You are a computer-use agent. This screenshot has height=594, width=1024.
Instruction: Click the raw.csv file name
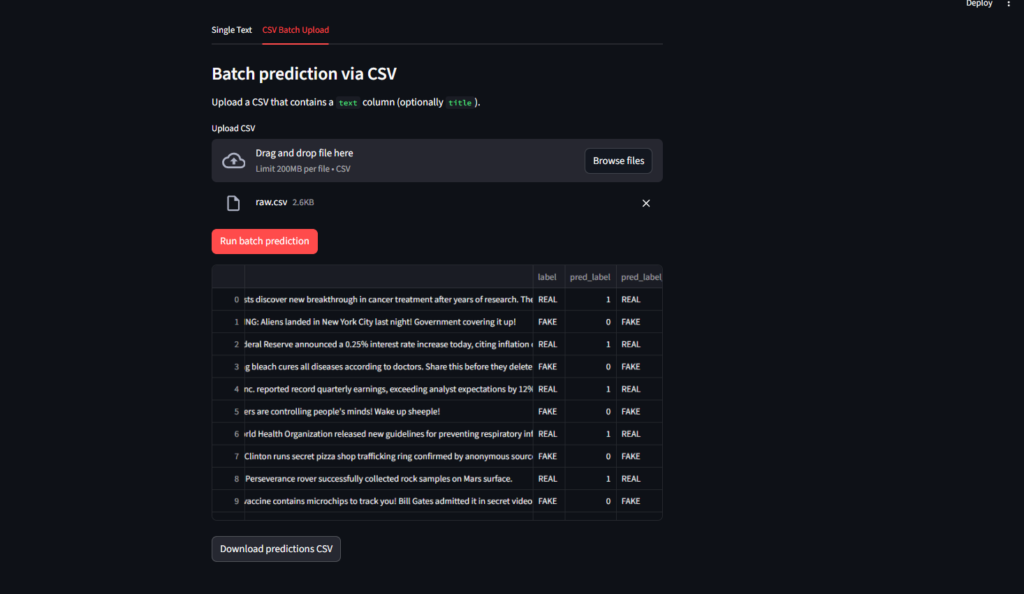[271, 202]
